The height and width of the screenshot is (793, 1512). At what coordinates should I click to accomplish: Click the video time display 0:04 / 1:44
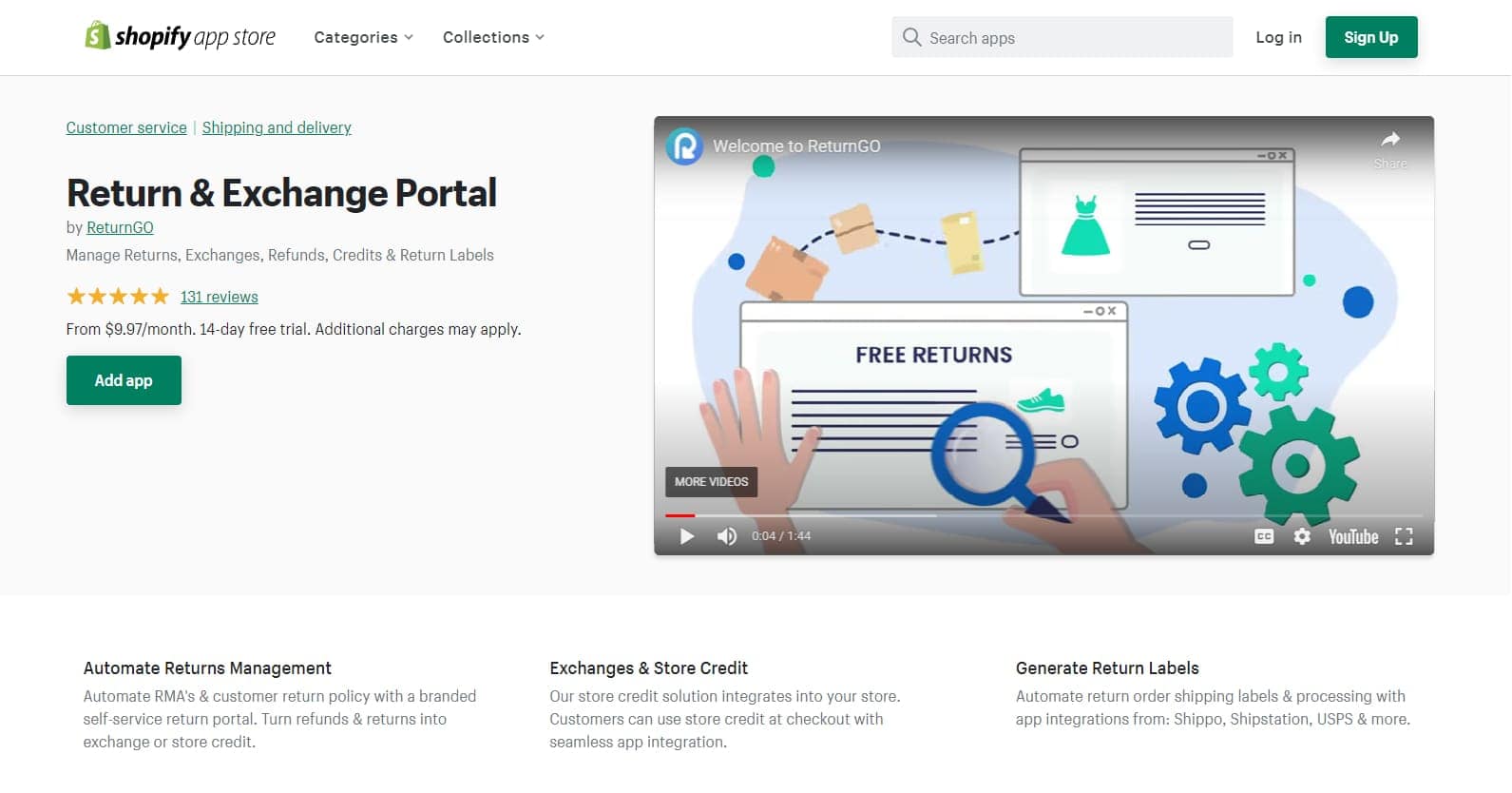click(781, 536)
